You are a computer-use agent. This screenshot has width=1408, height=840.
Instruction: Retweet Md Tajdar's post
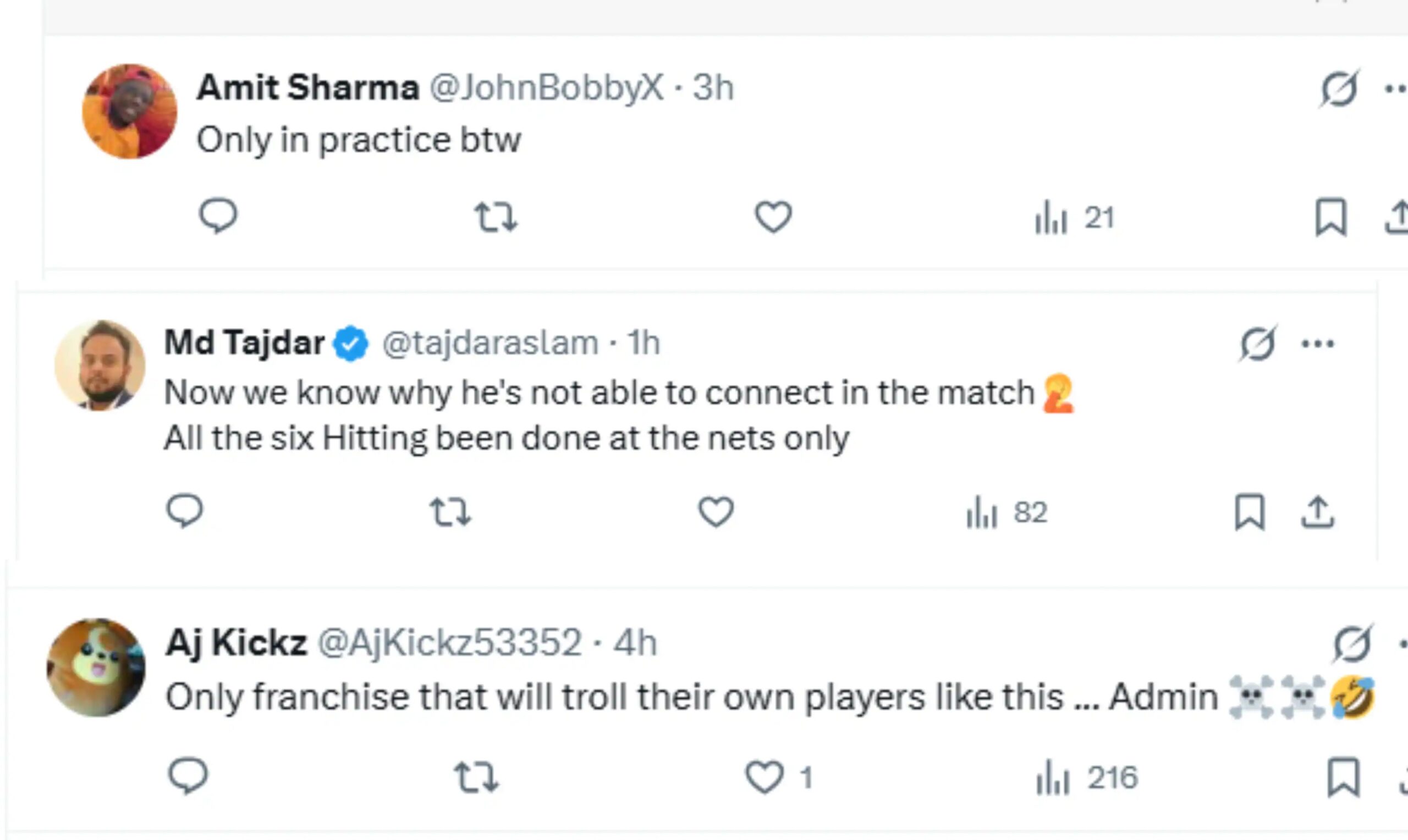[x=449, y=512]
